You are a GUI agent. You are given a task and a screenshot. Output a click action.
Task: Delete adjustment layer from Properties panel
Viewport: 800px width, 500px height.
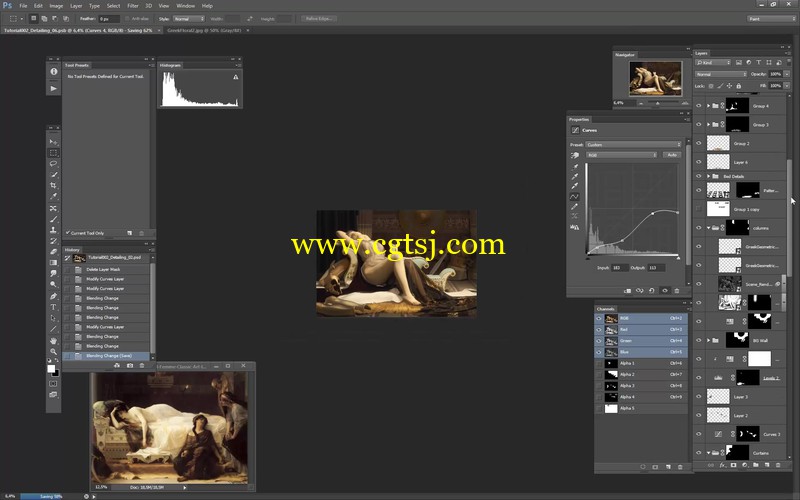pos(677,291)
